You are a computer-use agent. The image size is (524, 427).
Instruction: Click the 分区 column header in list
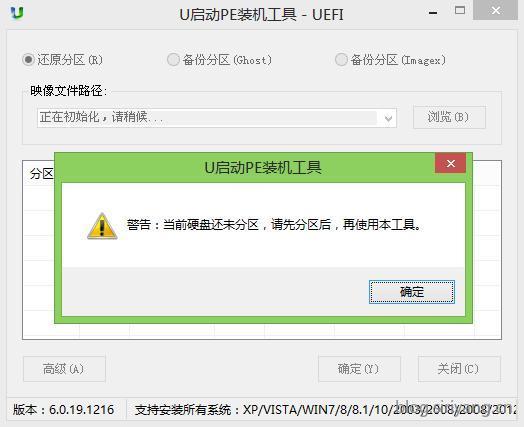click(x=41, y=174)
